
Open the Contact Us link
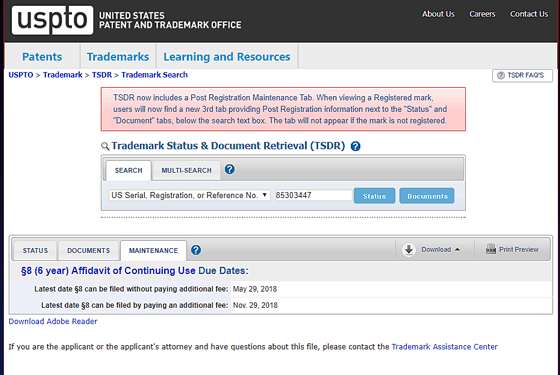(x=529, y=14)
